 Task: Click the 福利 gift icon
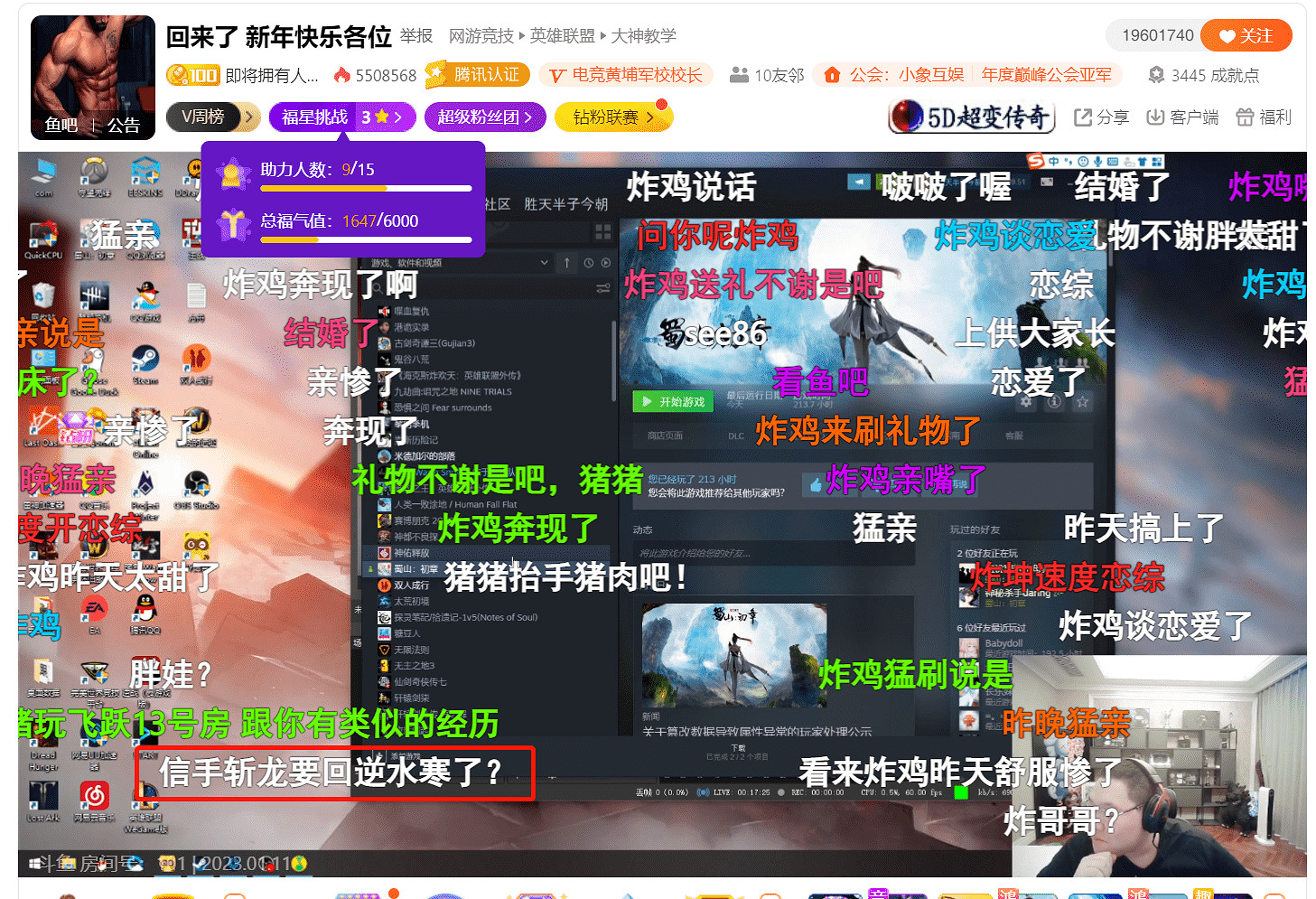1245,117
